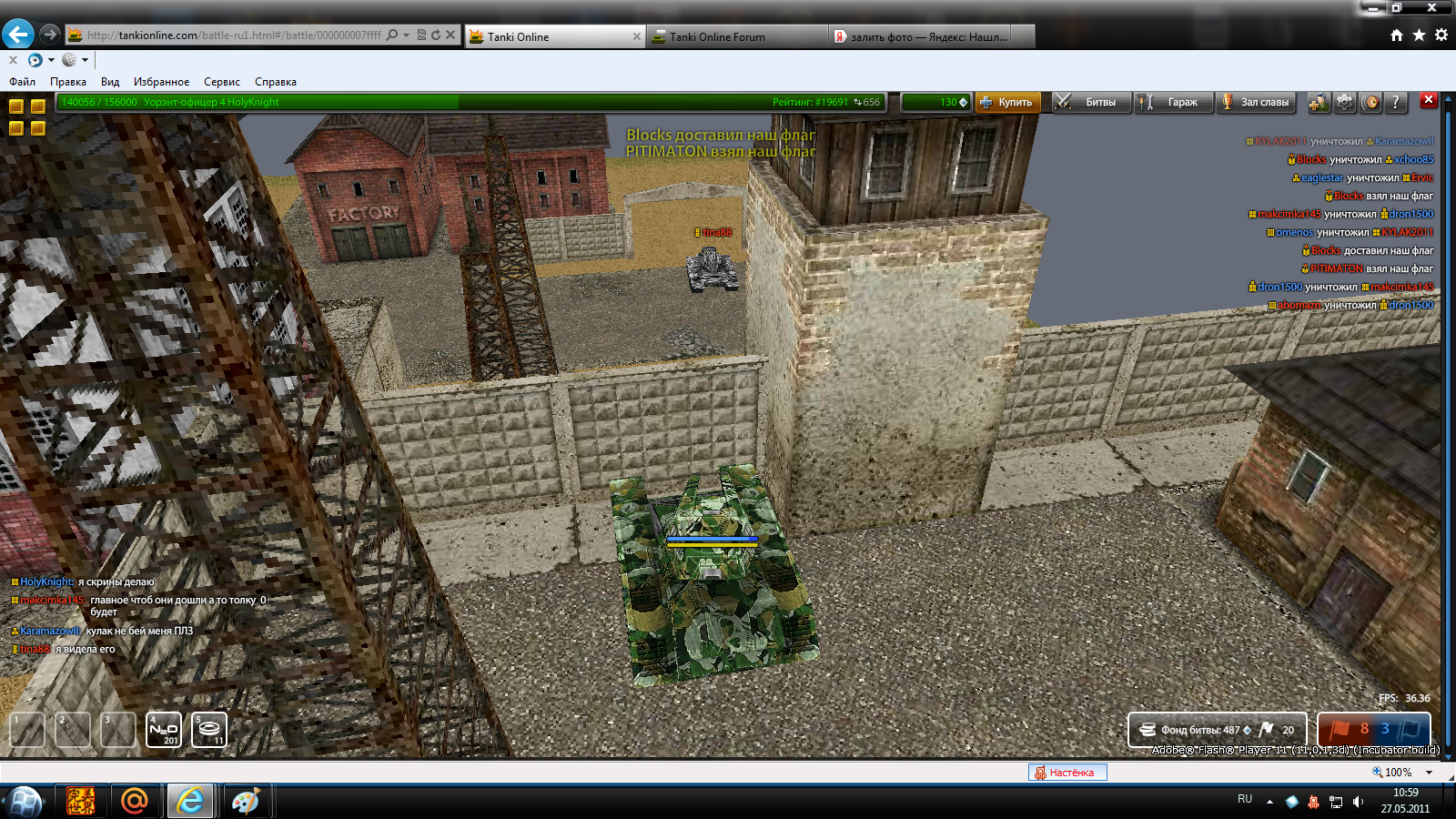Click the red and blue flag score panel
This screenshot has height=819, width=1456.
(x=1374, y=730)
